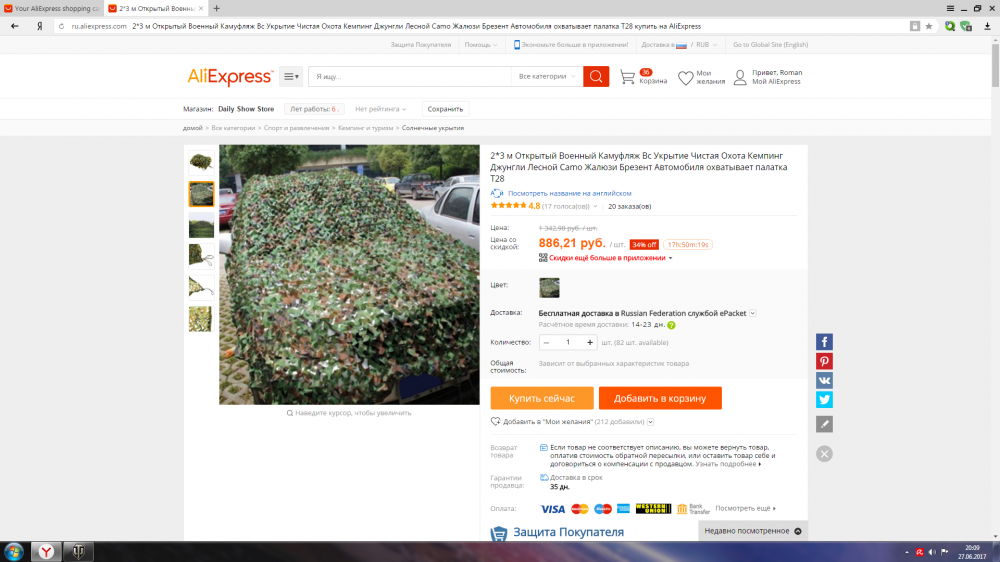Click the plus button to increase quantity
The image size is (1000, 562).
(590, 342)
